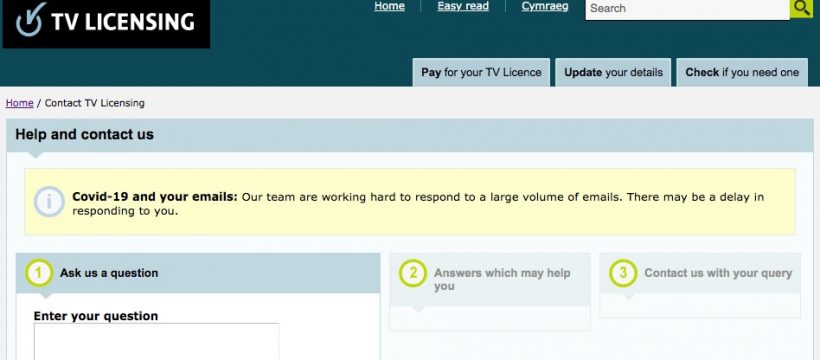Click the Contact TV Licensing breadcrumb text
The width and height of the screenshot is (820, 360).
tap(95, 103)
